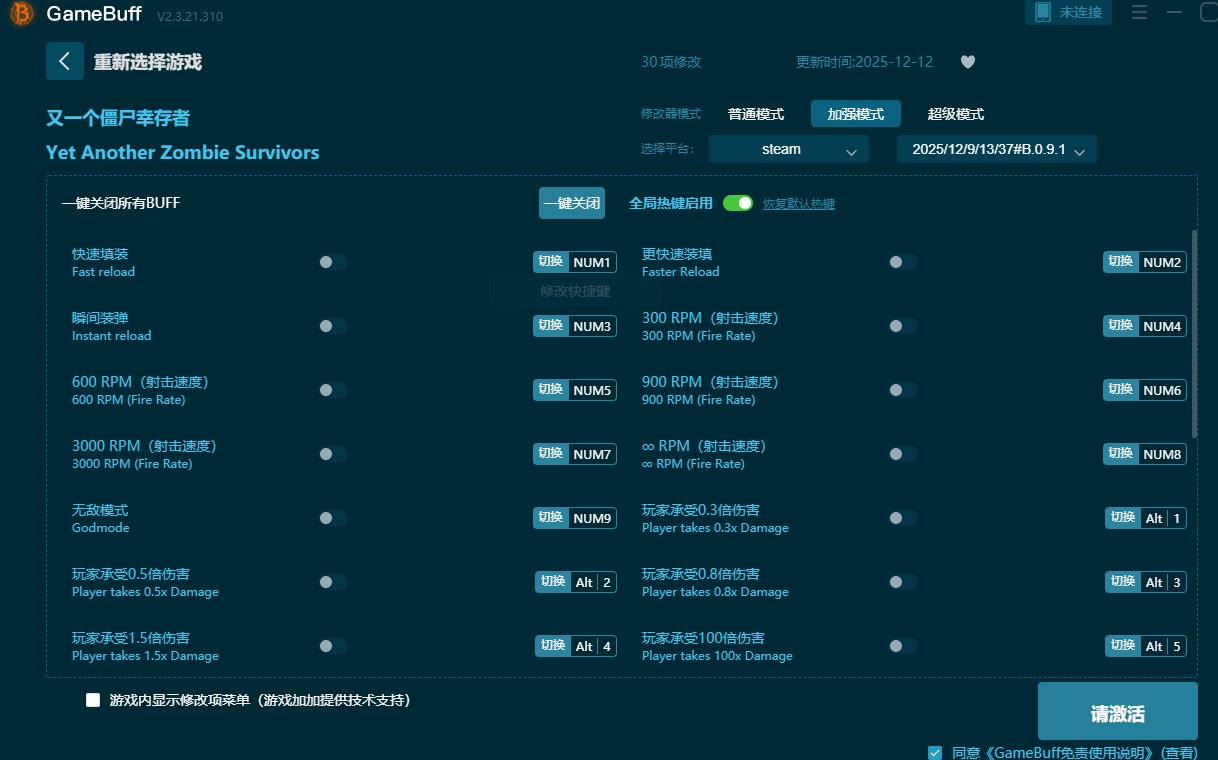Select 普通模式 trainer mode
Screen dimensions: 1218x760
point(756,114)
